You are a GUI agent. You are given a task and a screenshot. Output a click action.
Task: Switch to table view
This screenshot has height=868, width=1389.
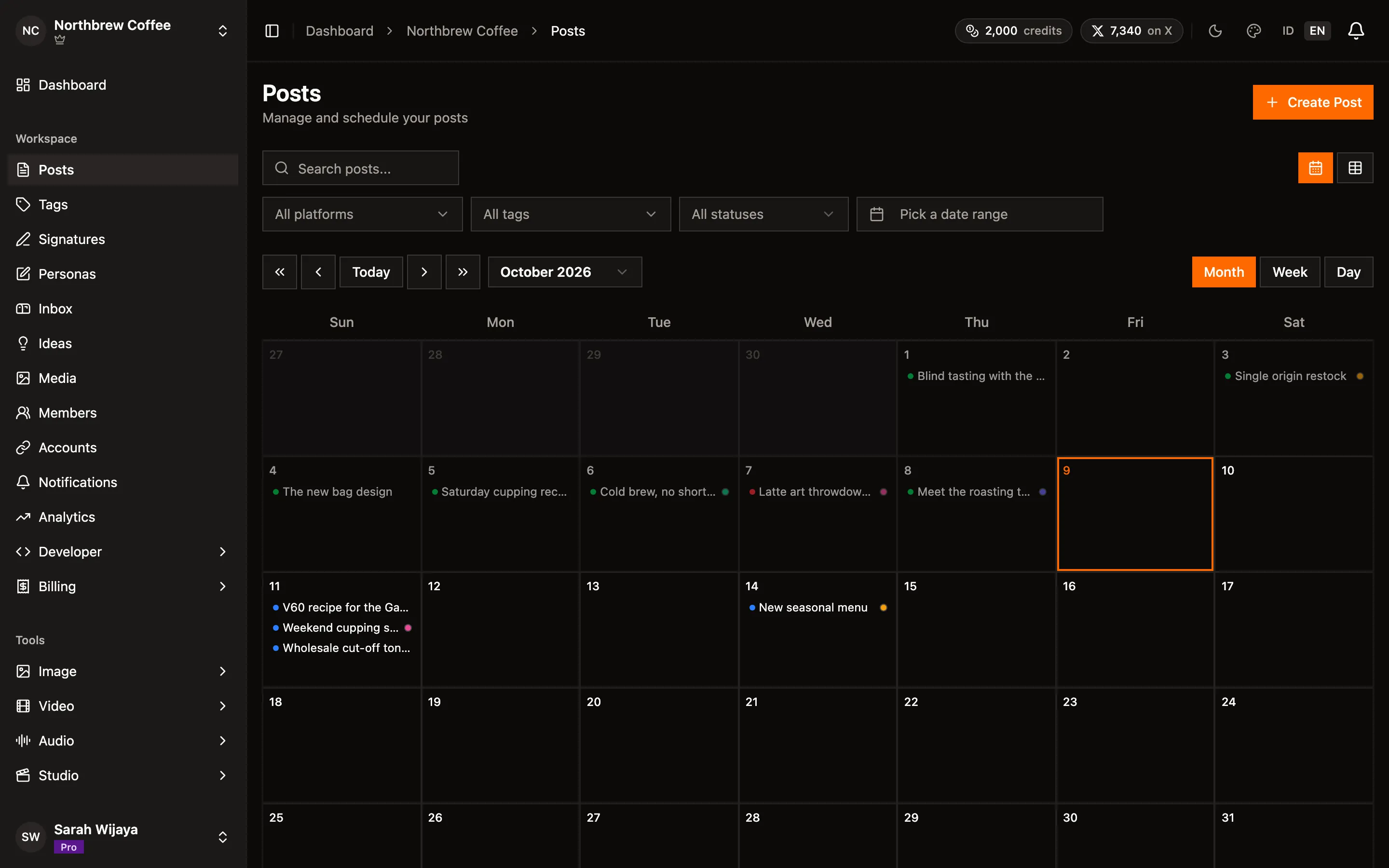tap(1355, 168)
